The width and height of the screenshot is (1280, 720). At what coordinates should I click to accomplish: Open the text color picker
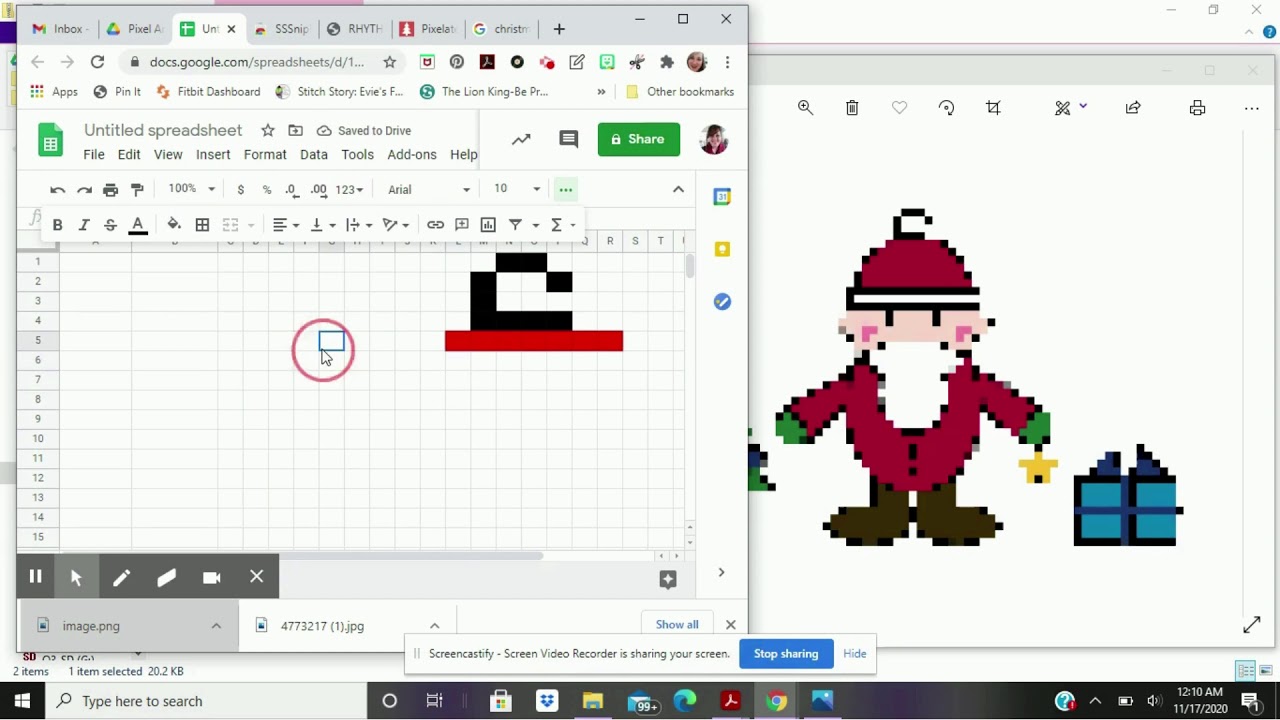[138, 226]
